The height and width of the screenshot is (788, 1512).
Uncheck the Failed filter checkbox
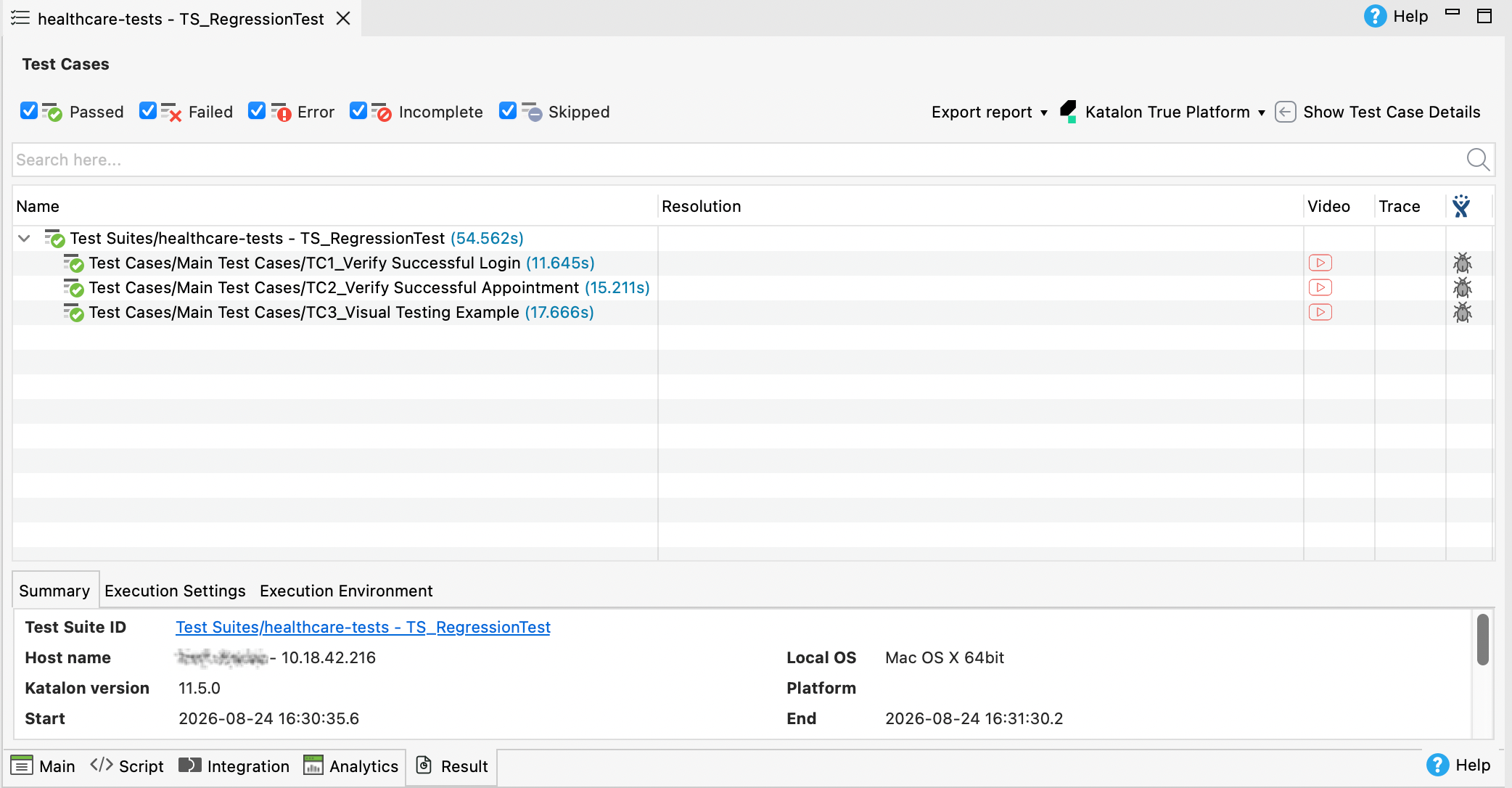click(148, 110)
